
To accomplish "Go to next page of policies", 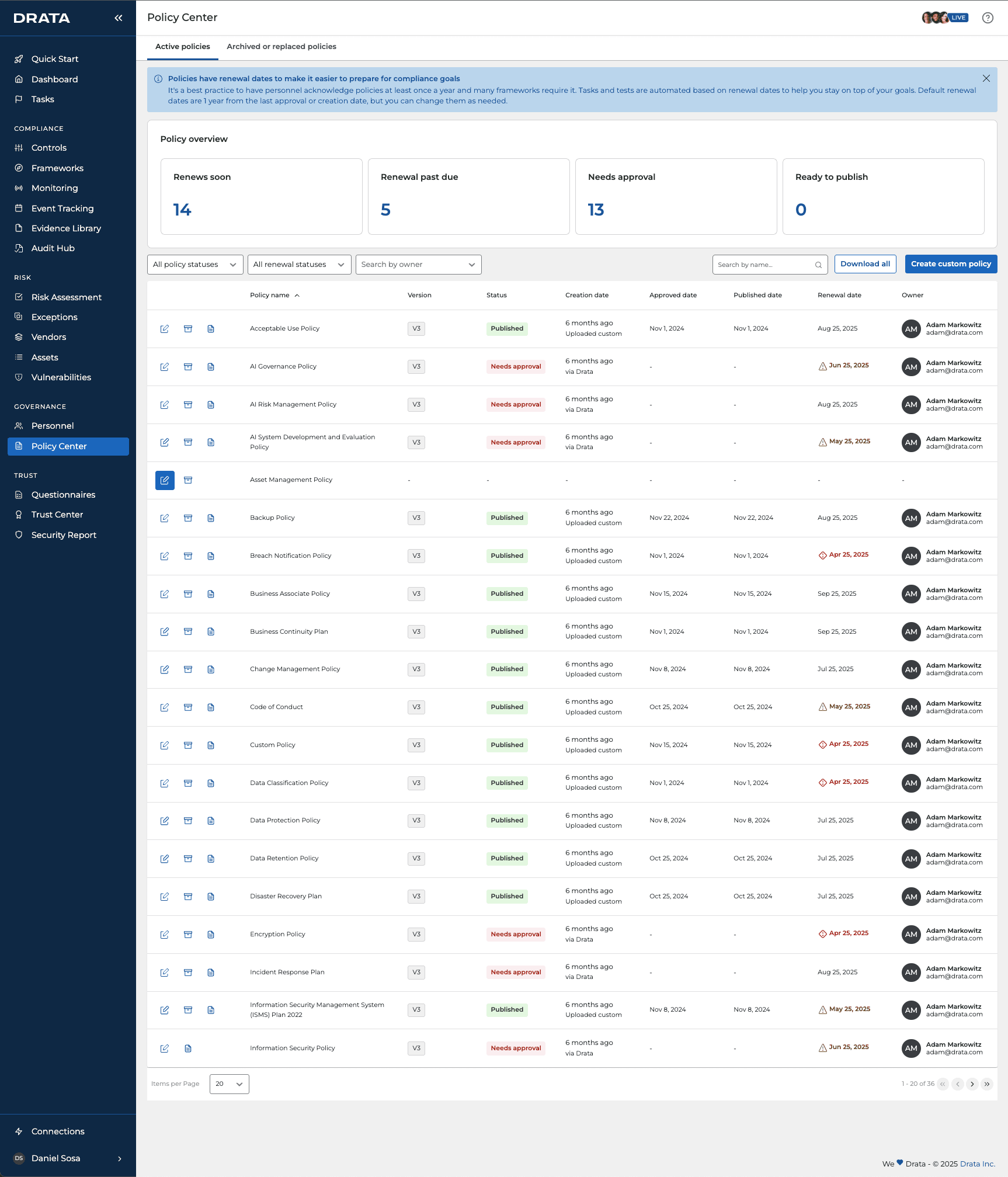I will point(972,1084).
